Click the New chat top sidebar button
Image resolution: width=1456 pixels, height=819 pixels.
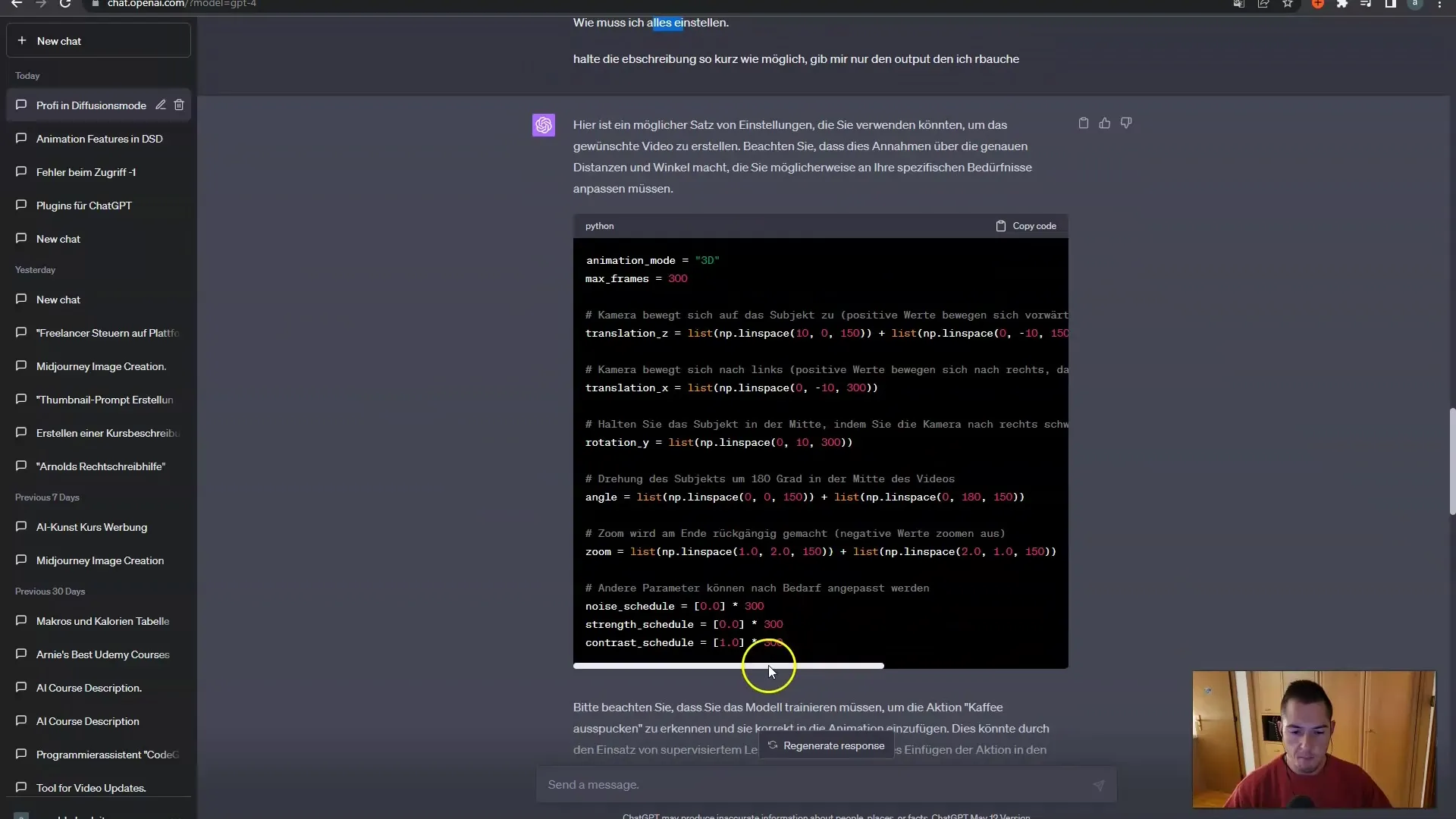coord(97,41)
